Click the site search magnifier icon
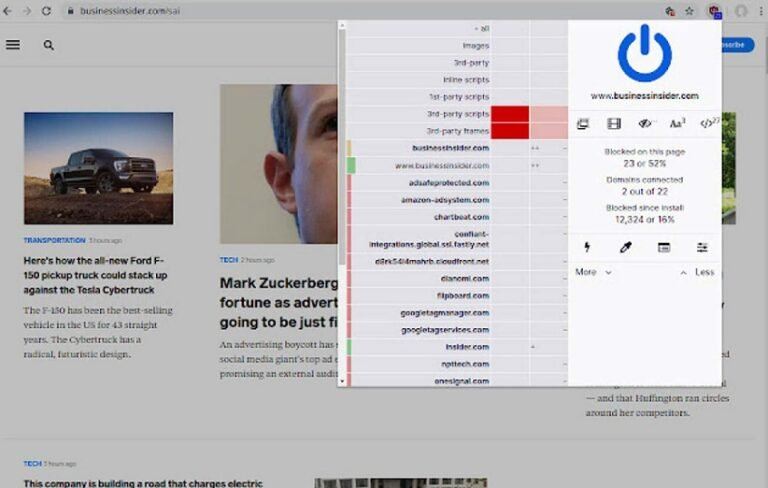Image resolution: width=768 pixels, height=488 pixels. coord(48,45)
